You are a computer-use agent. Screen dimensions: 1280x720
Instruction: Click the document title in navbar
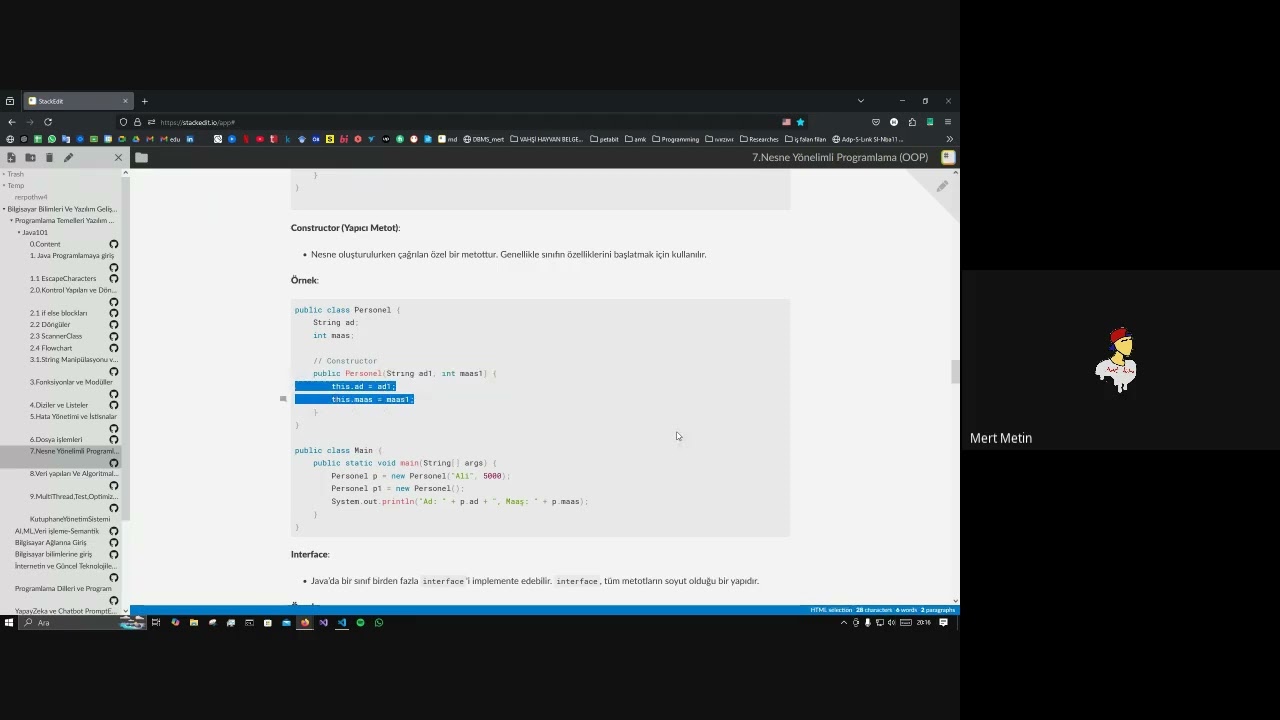840,157
